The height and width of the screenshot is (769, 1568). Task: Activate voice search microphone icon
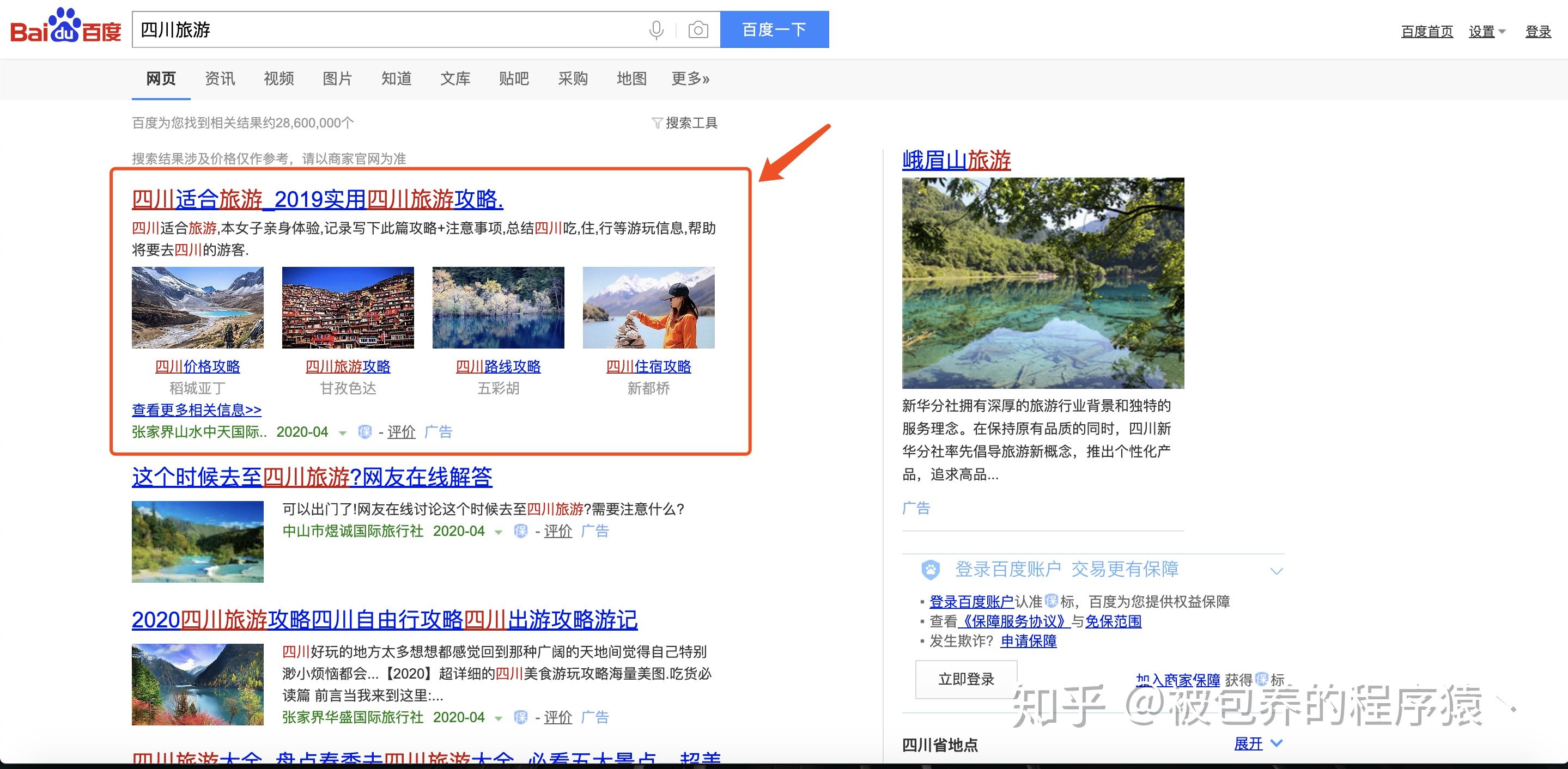coord(656,30)
